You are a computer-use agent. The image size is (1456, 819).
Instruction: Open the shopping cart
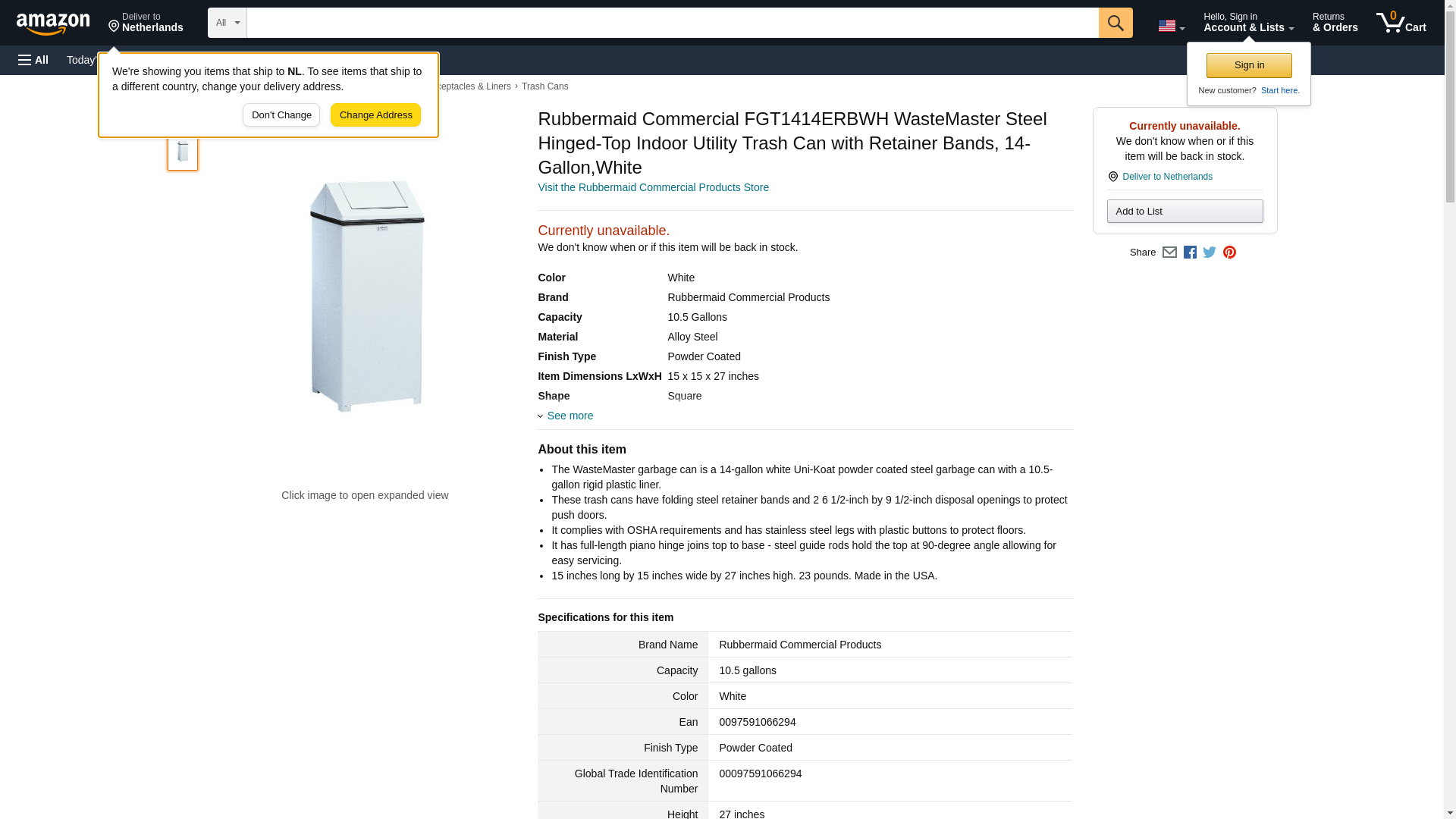[1401, 23]
